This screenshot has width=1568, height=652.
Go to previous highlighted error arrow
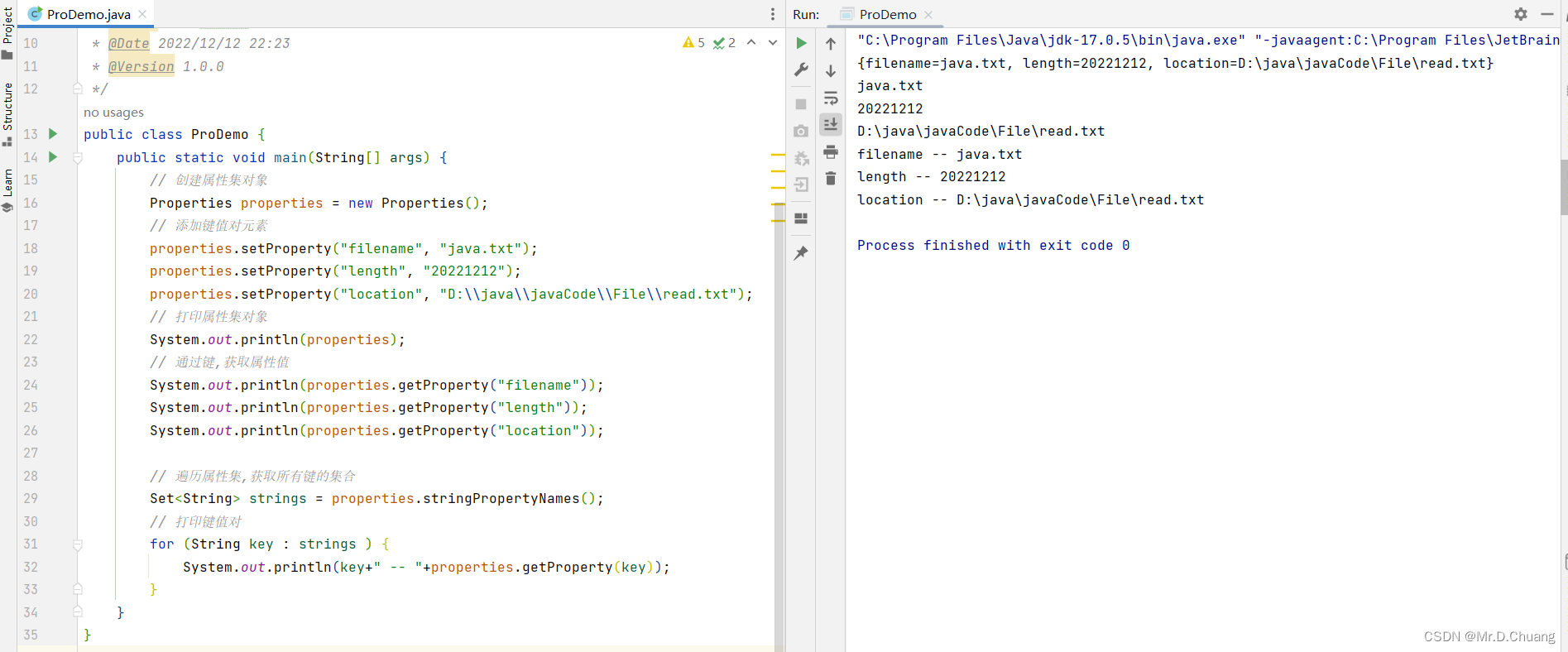point(751,42)
